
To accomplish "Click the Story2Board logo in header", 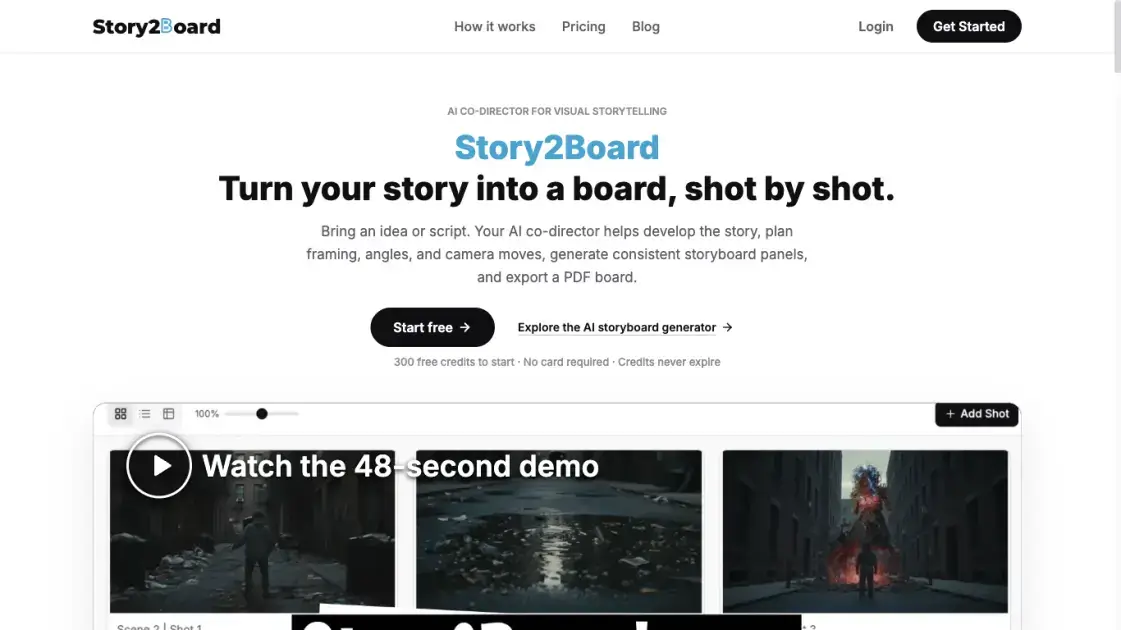I will coord(157,26).
